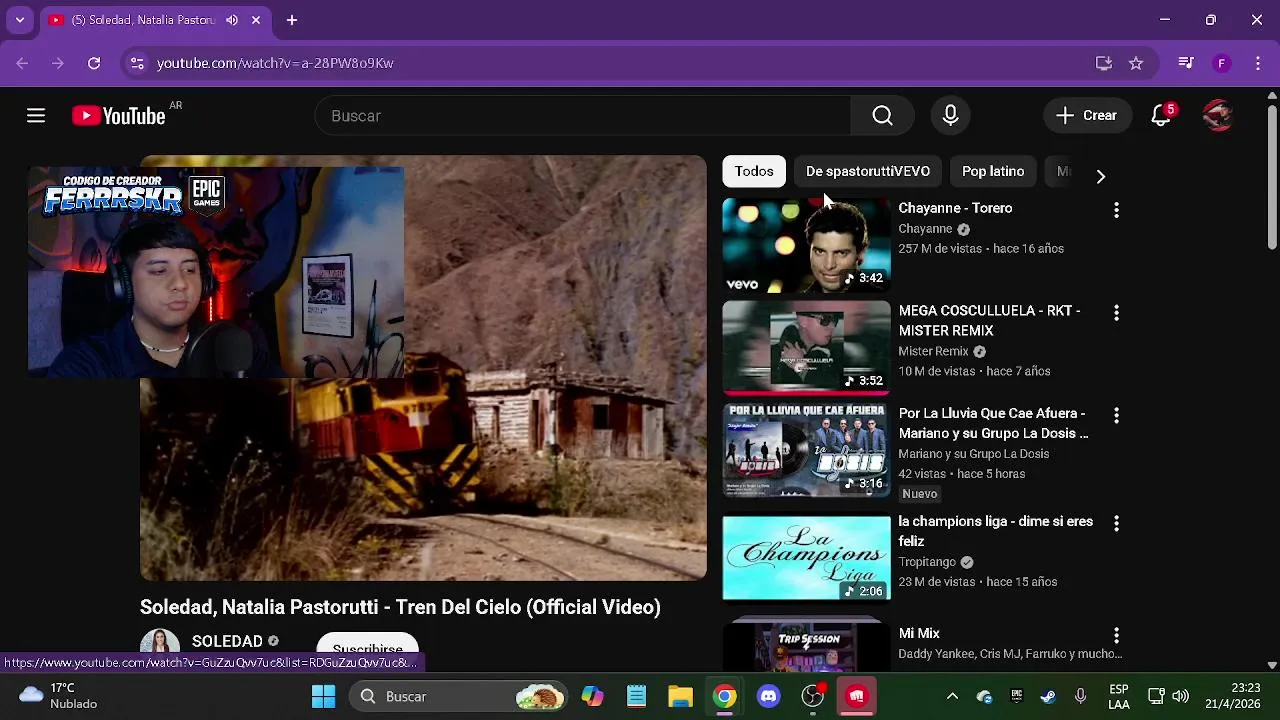This screenshot has width=1280, height=720.
Task: Open the Chrome tab search dropdown
Action: coord(19,20)
